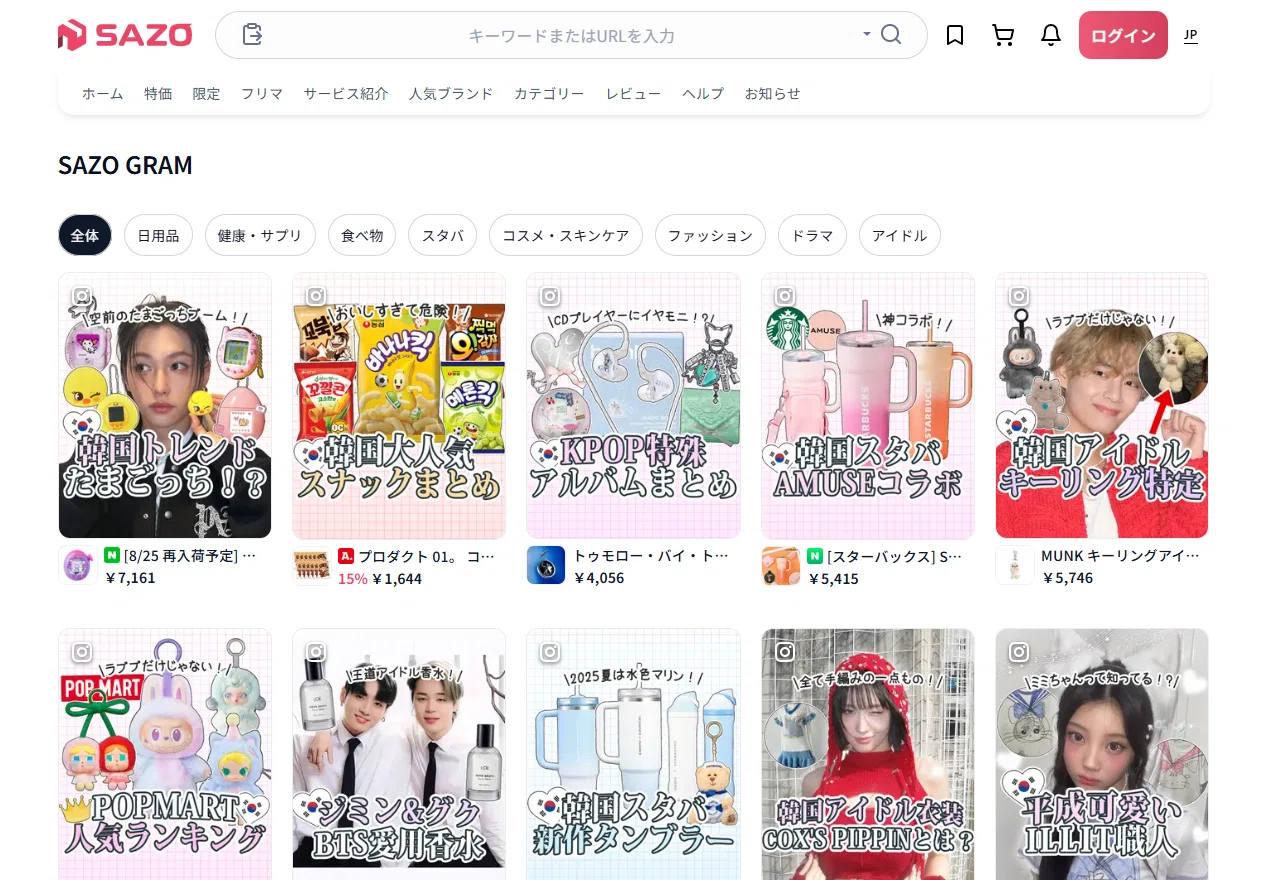
Task: Open ヘルプ in the navigation
Action: pyautogui.click(x=703, y=93)
